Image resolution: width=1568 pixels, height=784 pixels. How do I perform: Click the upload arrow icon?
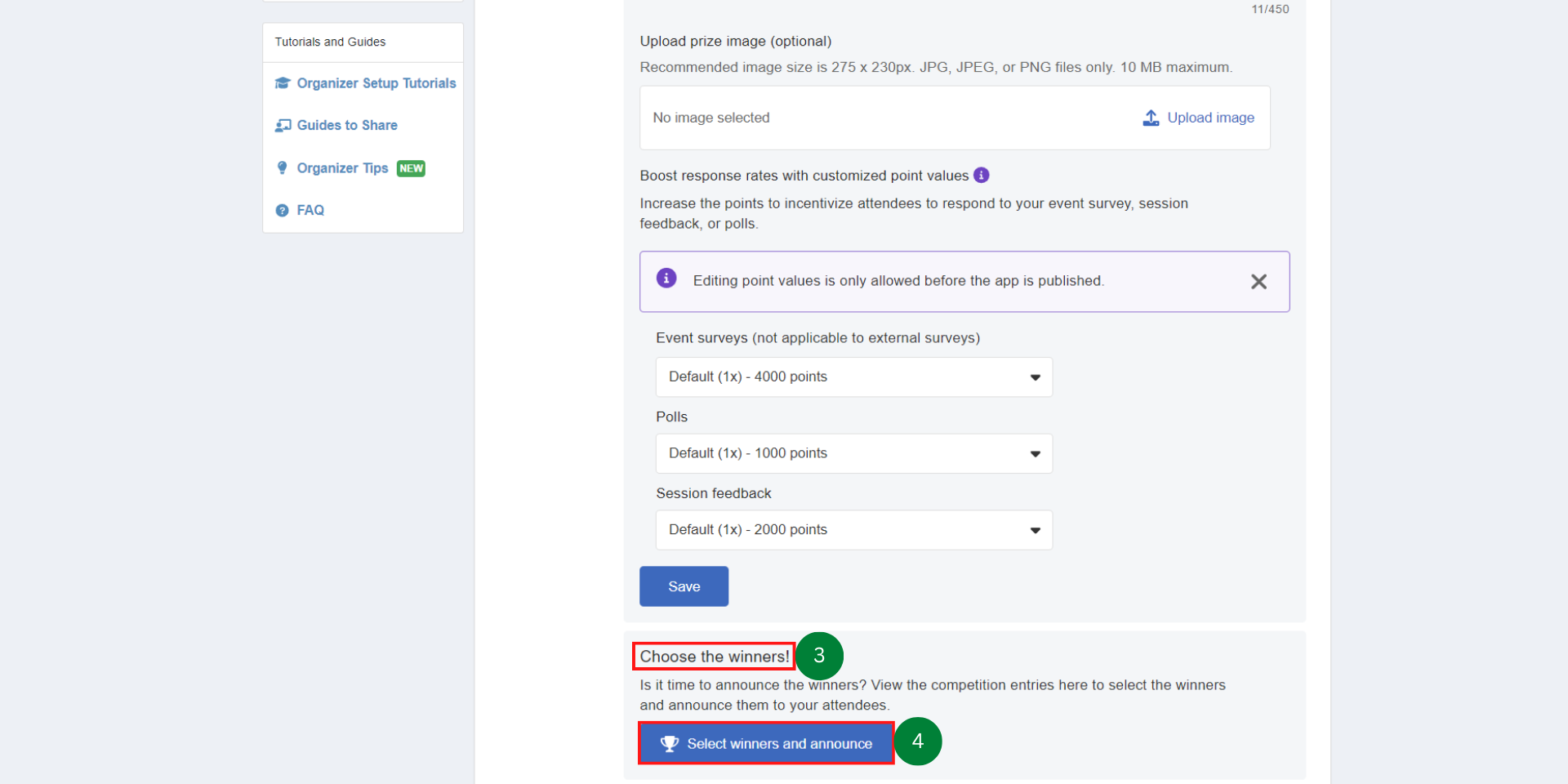pyautogui.click(x=1151, y=118)
